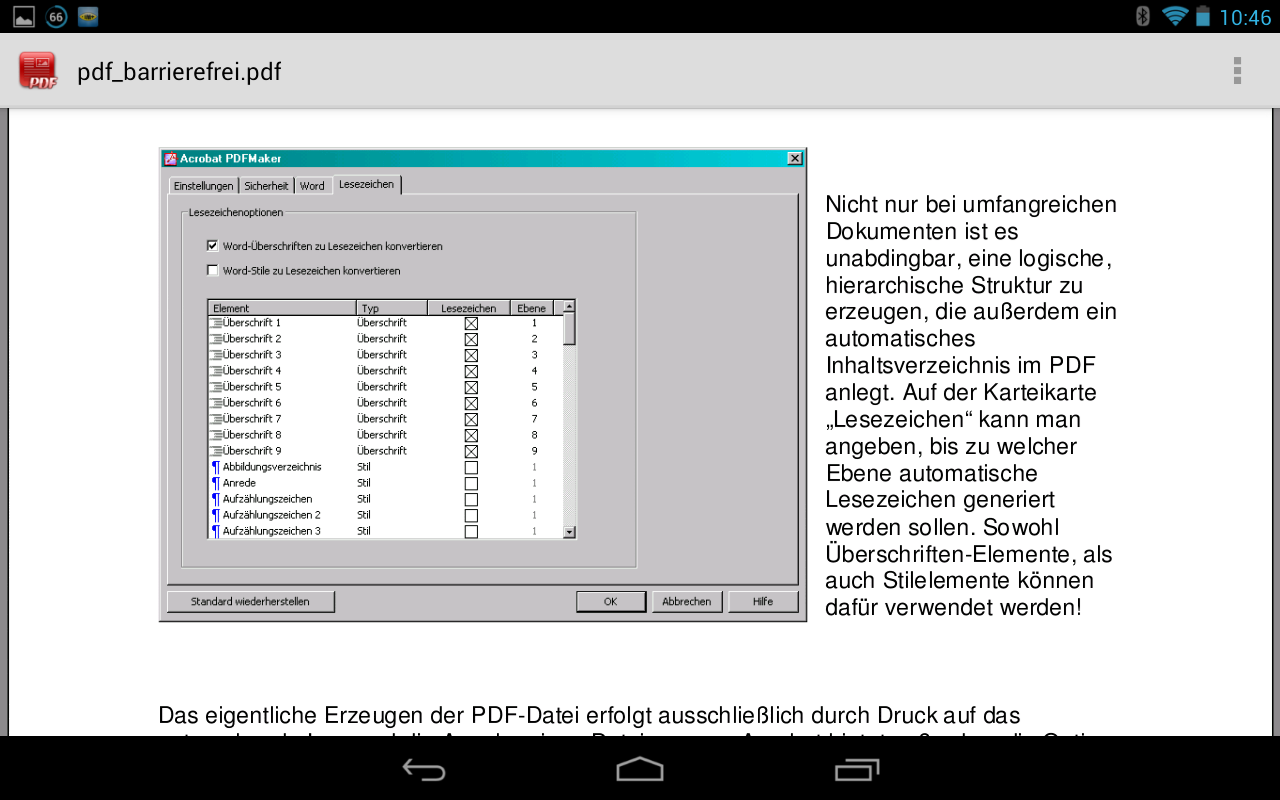Image resolution: width=1280 pixels, height=800 pixels.
Task: Tap the Android back navigation button
Action: (x=424, y=769)
